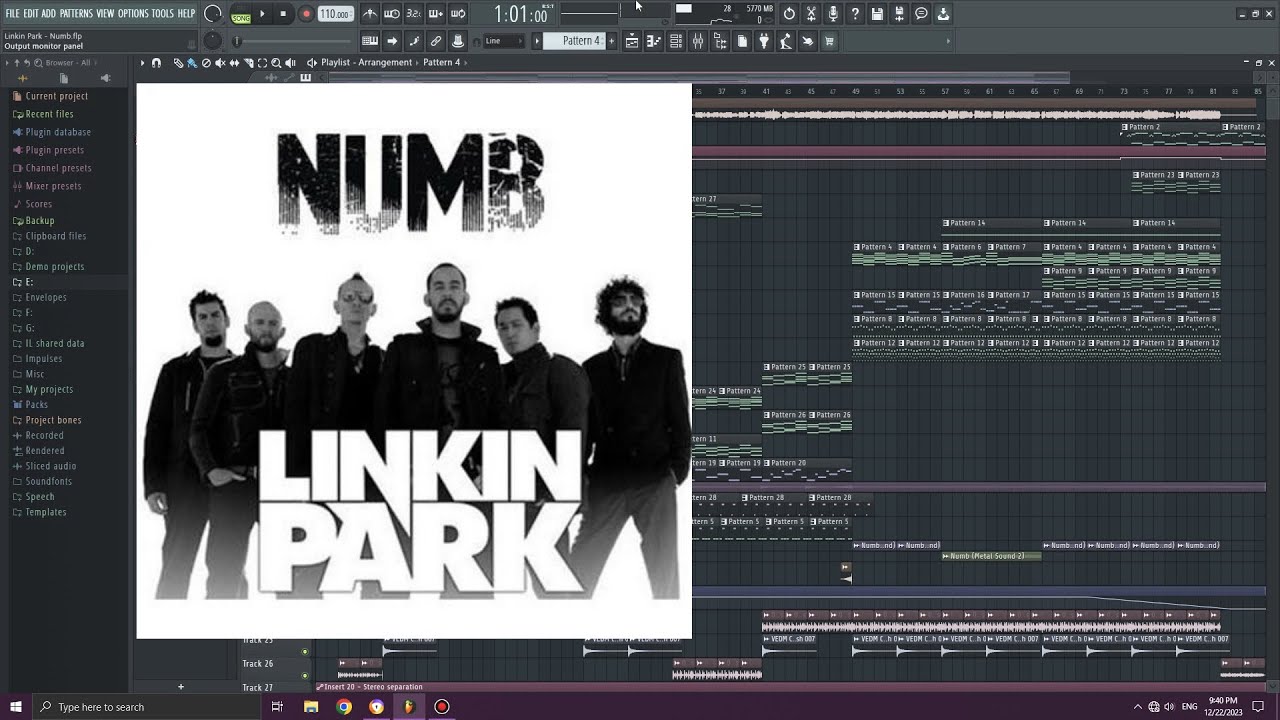
Task: Toggle the playlist magnet snap icon
Action: 156,63
